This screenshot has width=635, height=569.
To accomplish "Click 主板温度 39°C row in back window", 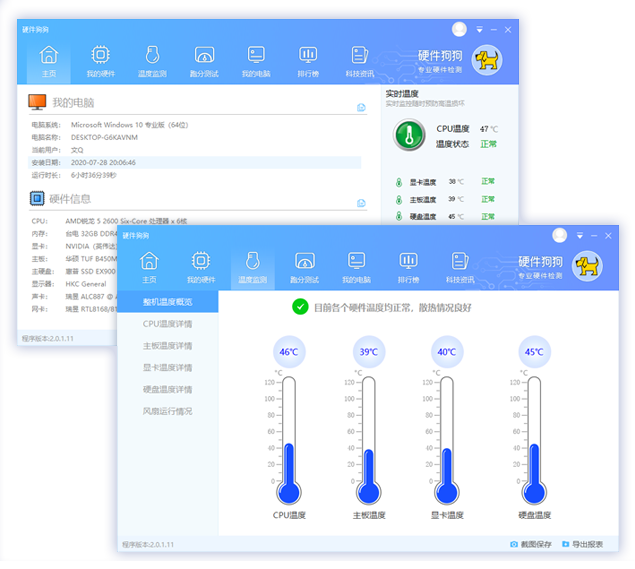I will 446,199.
